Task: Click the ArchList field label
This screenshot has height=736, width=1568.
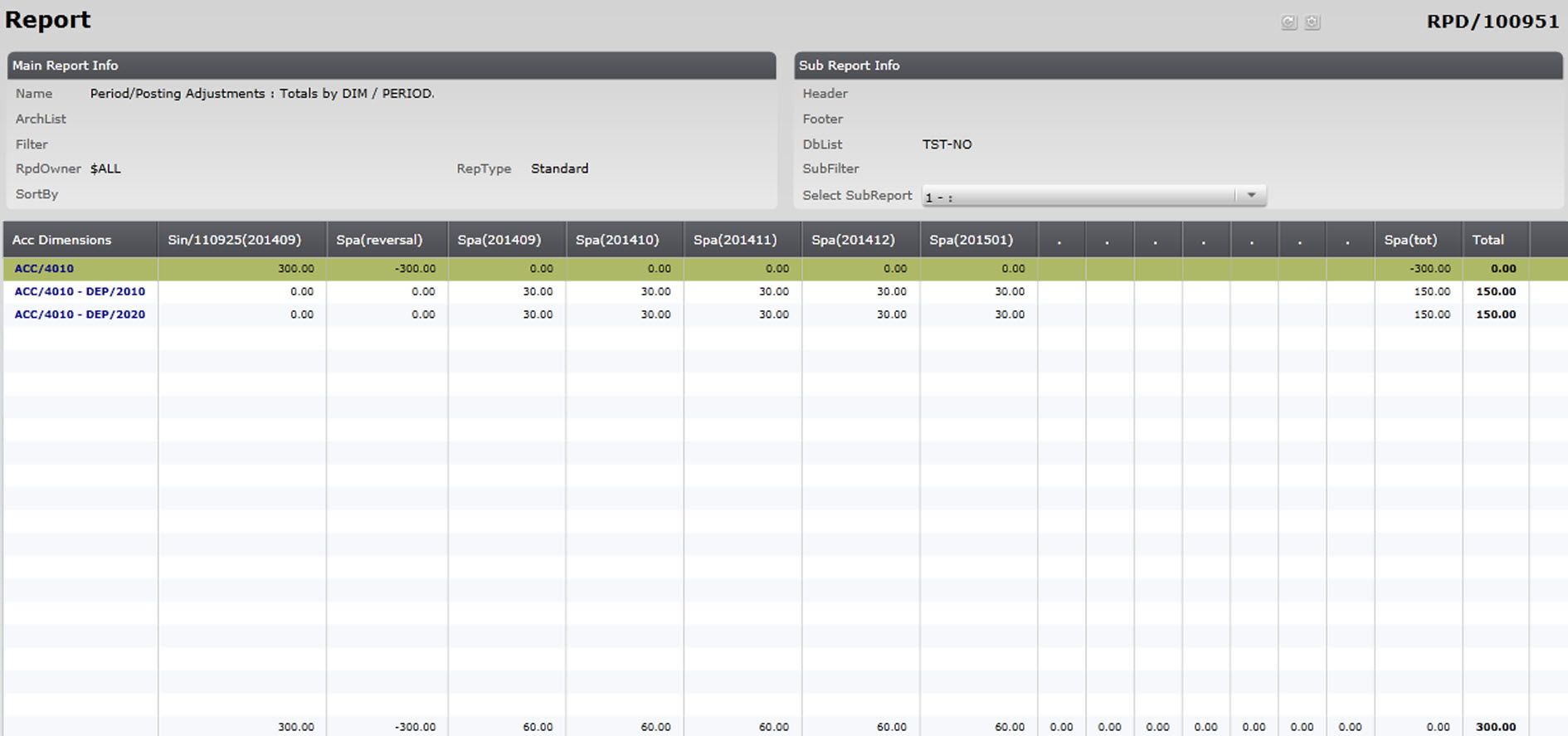Action: click(41, 119)
